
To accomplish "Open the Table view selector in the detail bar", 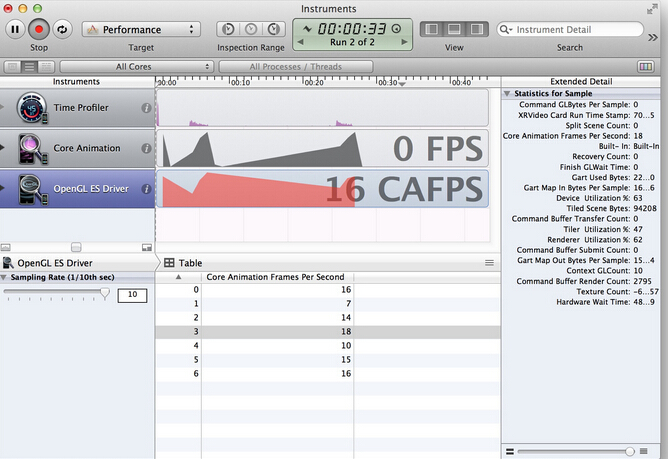I will pyautogui.click(x=184, y=262).
